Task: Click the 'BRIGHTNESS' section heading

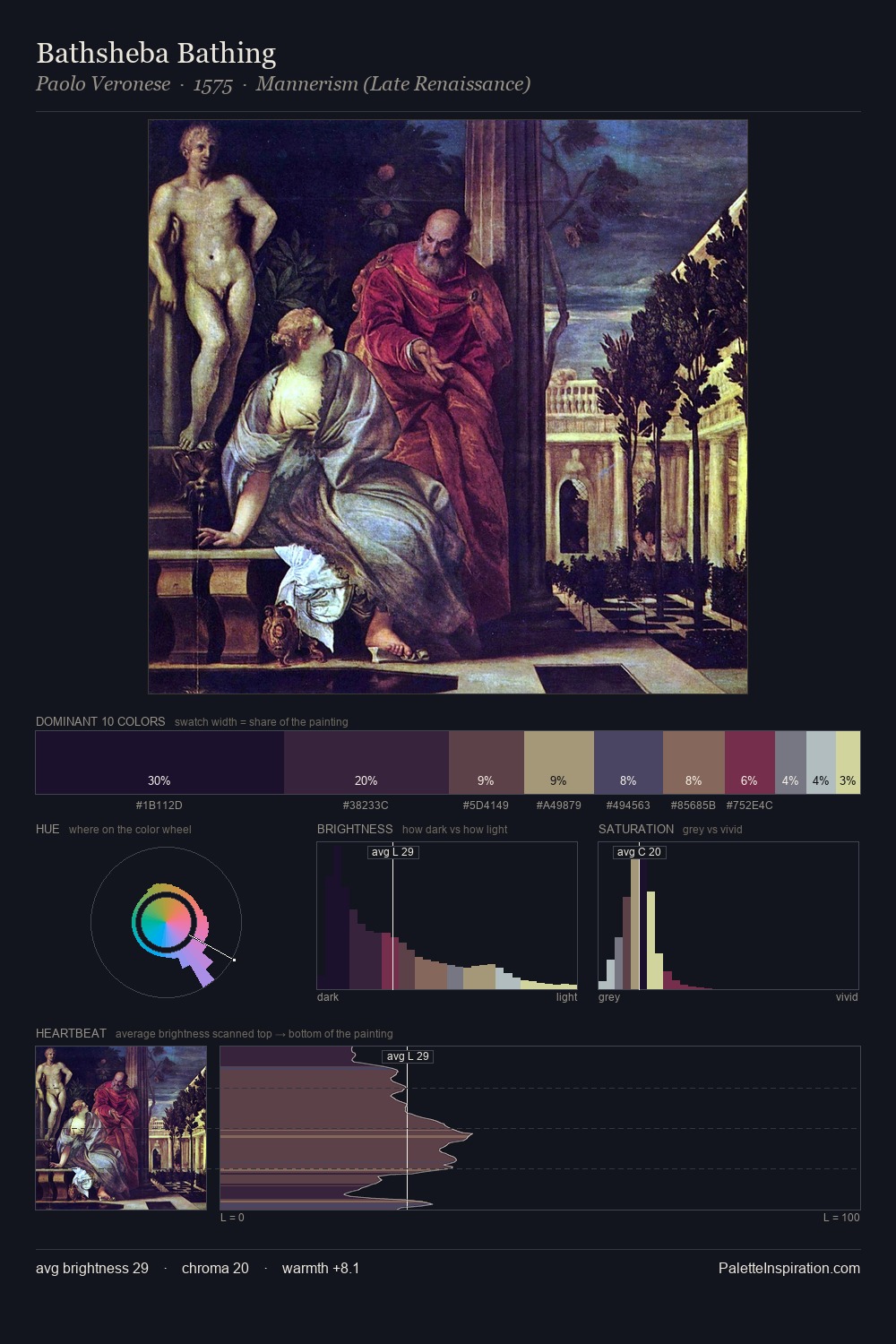Action: pyautogui.click(x=355, y=829)
